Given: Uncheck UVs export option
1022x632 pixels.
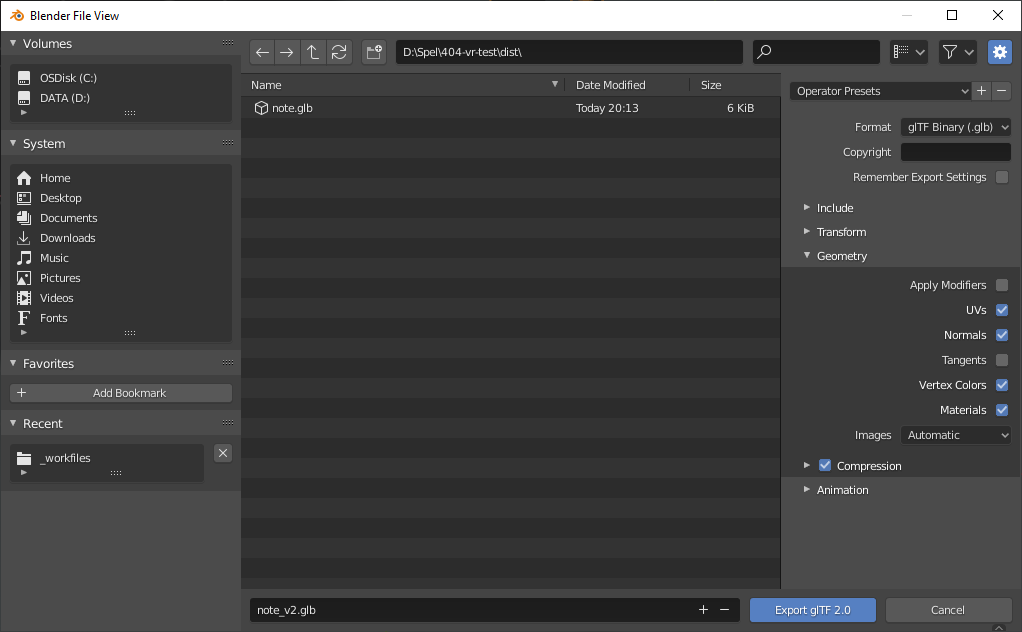Looking at the screenshot, I should 1002,310.
